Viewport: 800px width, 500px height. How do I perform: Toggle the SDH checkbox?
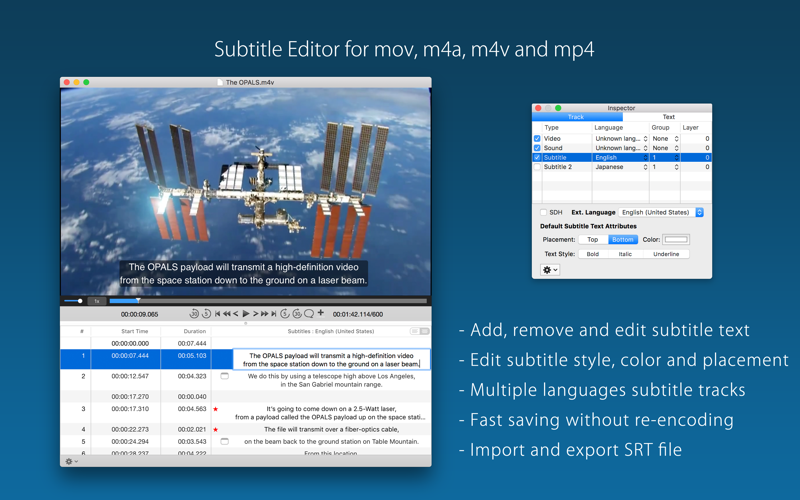point(544,212)
